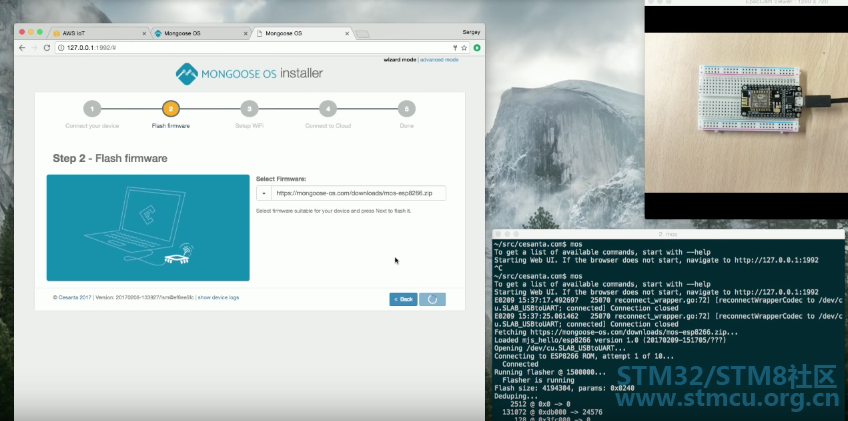Image resolution: width=848 pixels, height=421 pixels.
Task: Click the browser back arrow
Action: pyautogui.click(x=22, y=48)
